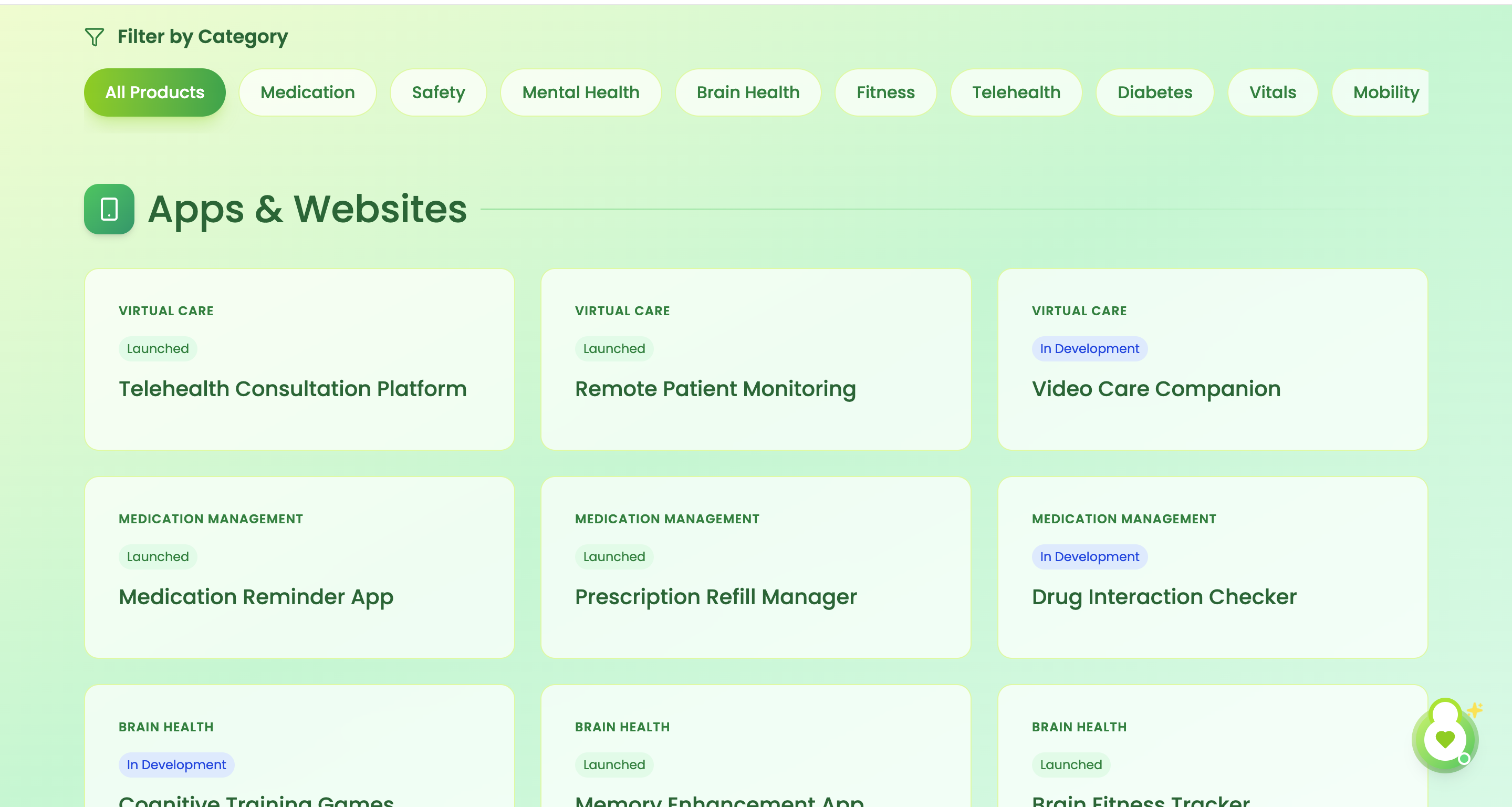
Task: Filter products by Fitness
Action: click(x=885, y=92)
